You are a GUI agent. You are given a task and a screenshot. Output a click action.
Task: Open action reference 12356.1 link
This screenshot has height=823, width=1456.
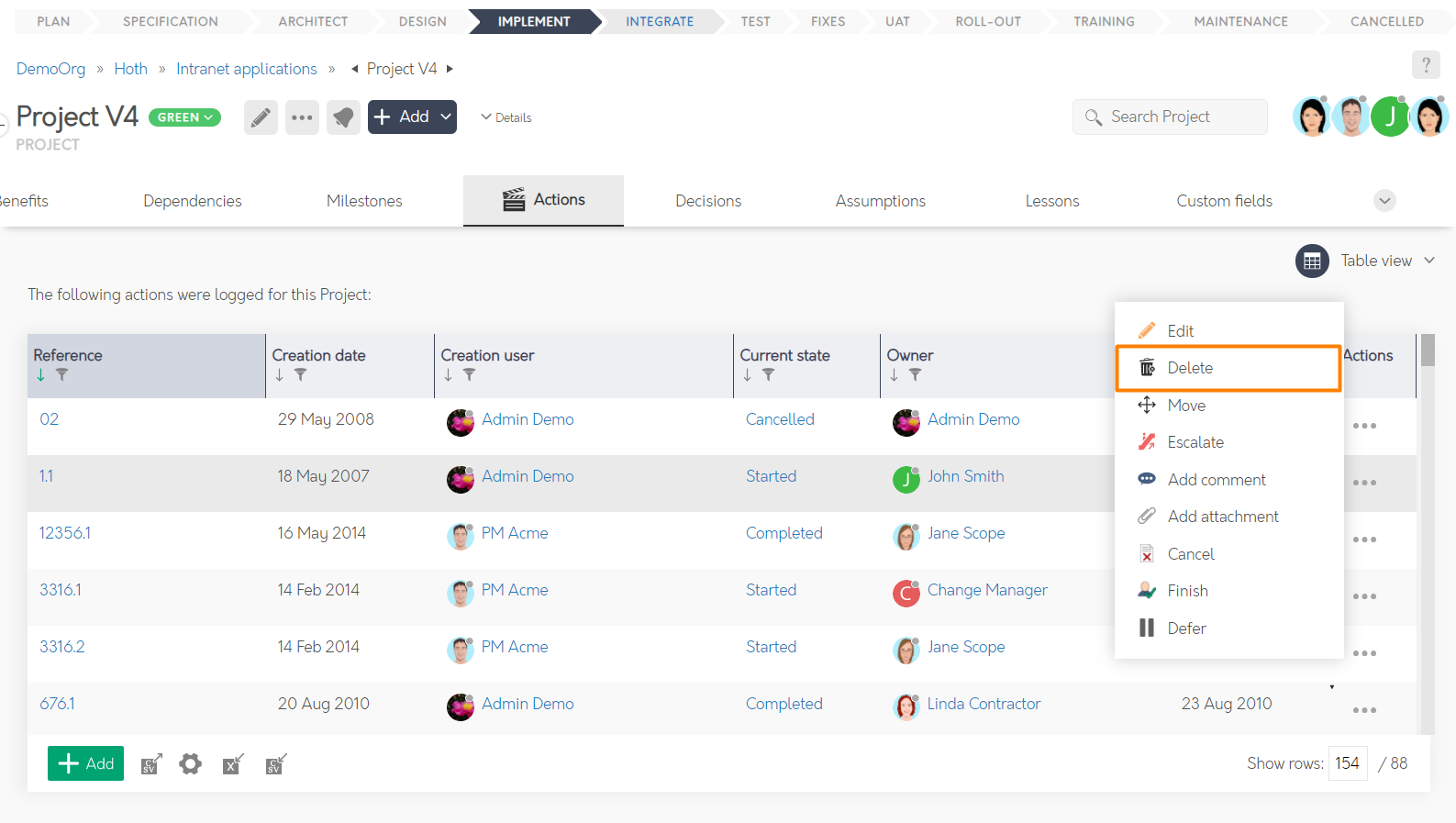click(x=65, y=533)
